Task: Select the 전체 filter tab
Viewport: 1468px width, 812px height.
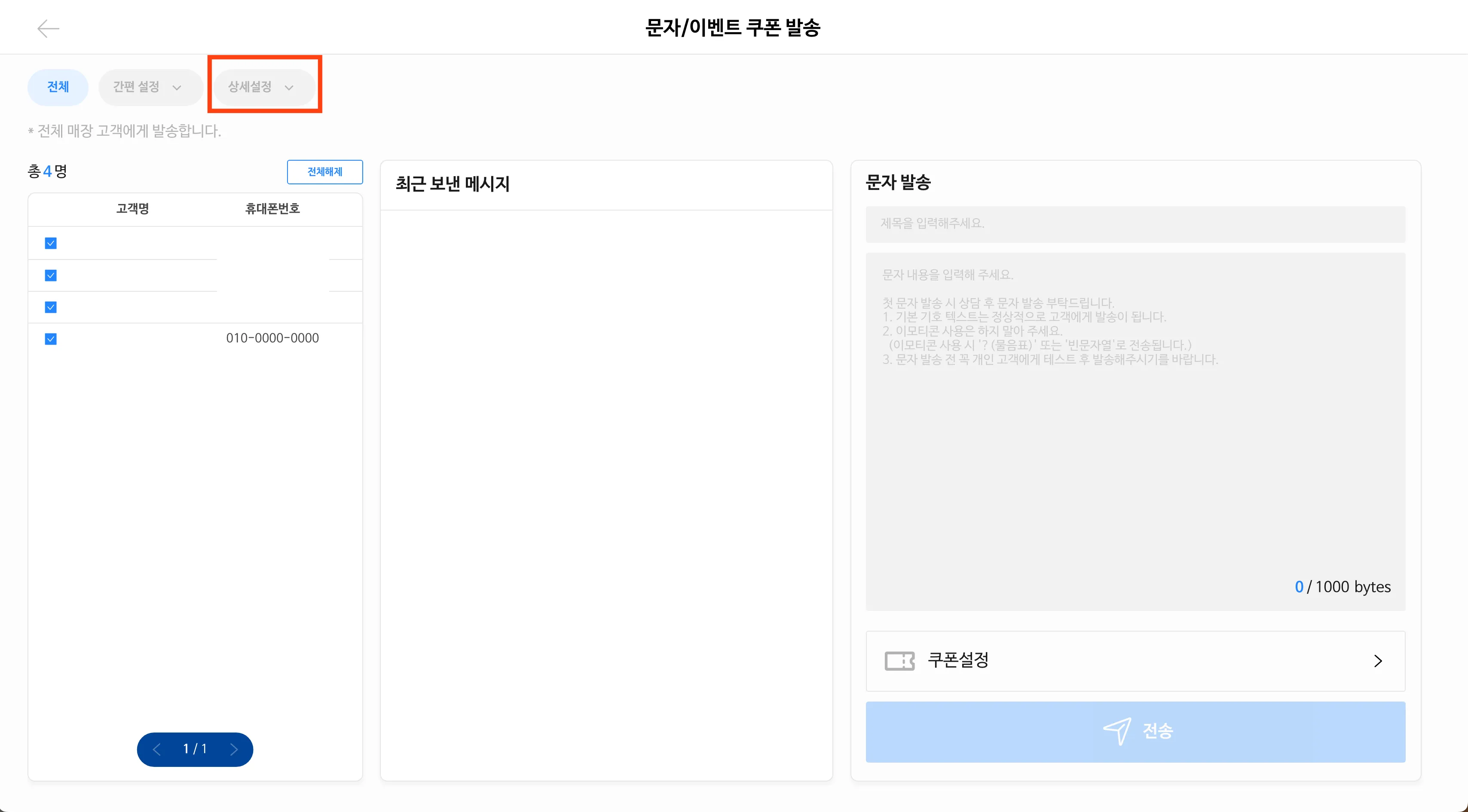Action: [58, 87]
